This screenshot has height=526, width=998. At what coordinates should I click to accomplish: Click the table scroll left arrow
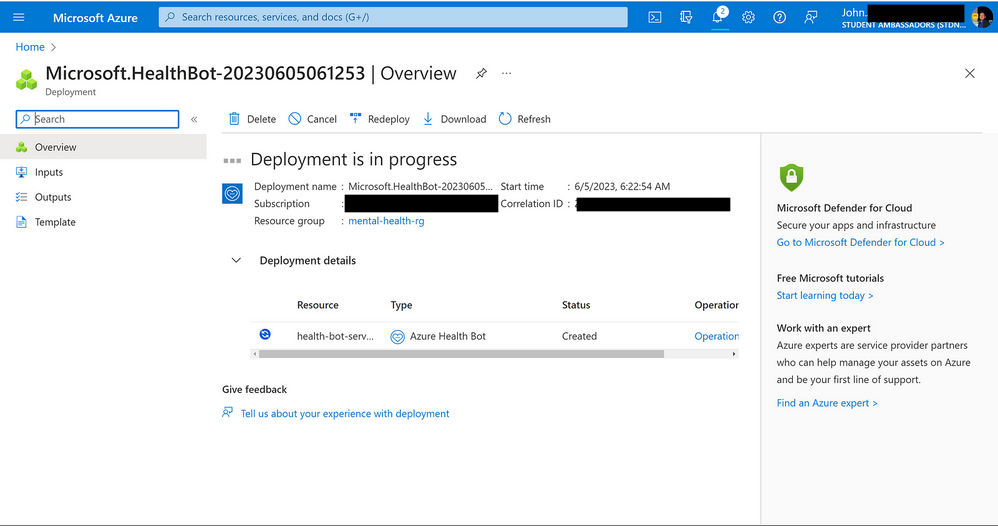coord(255,354)
